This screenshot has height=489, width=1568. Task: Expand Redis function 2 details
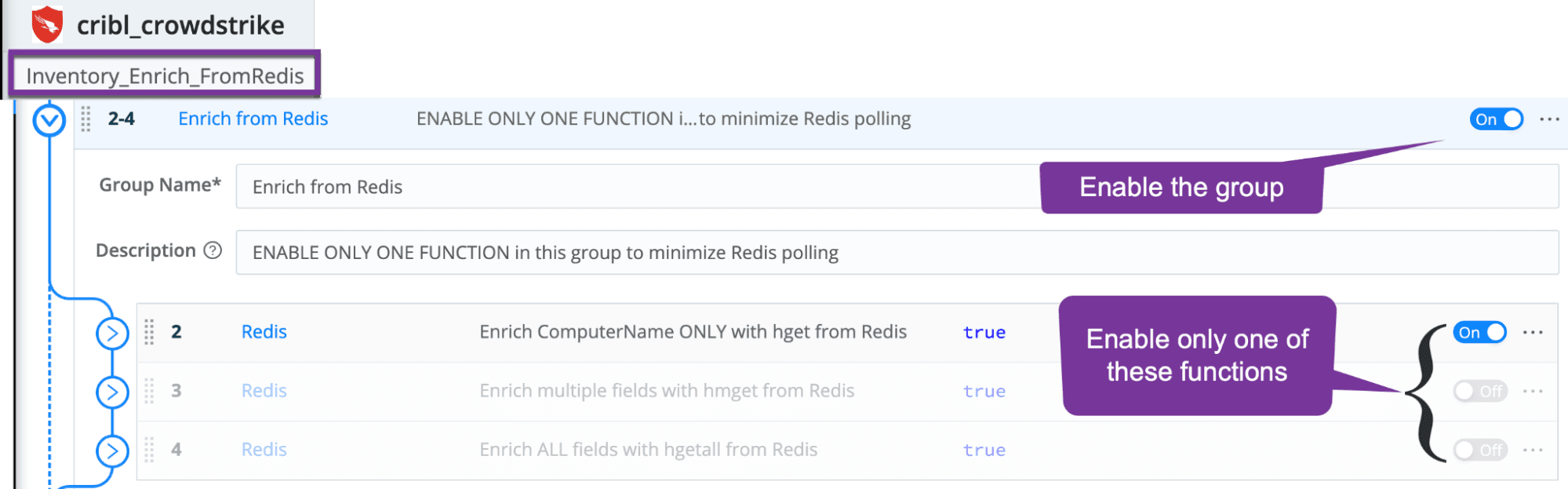[112, 334]
